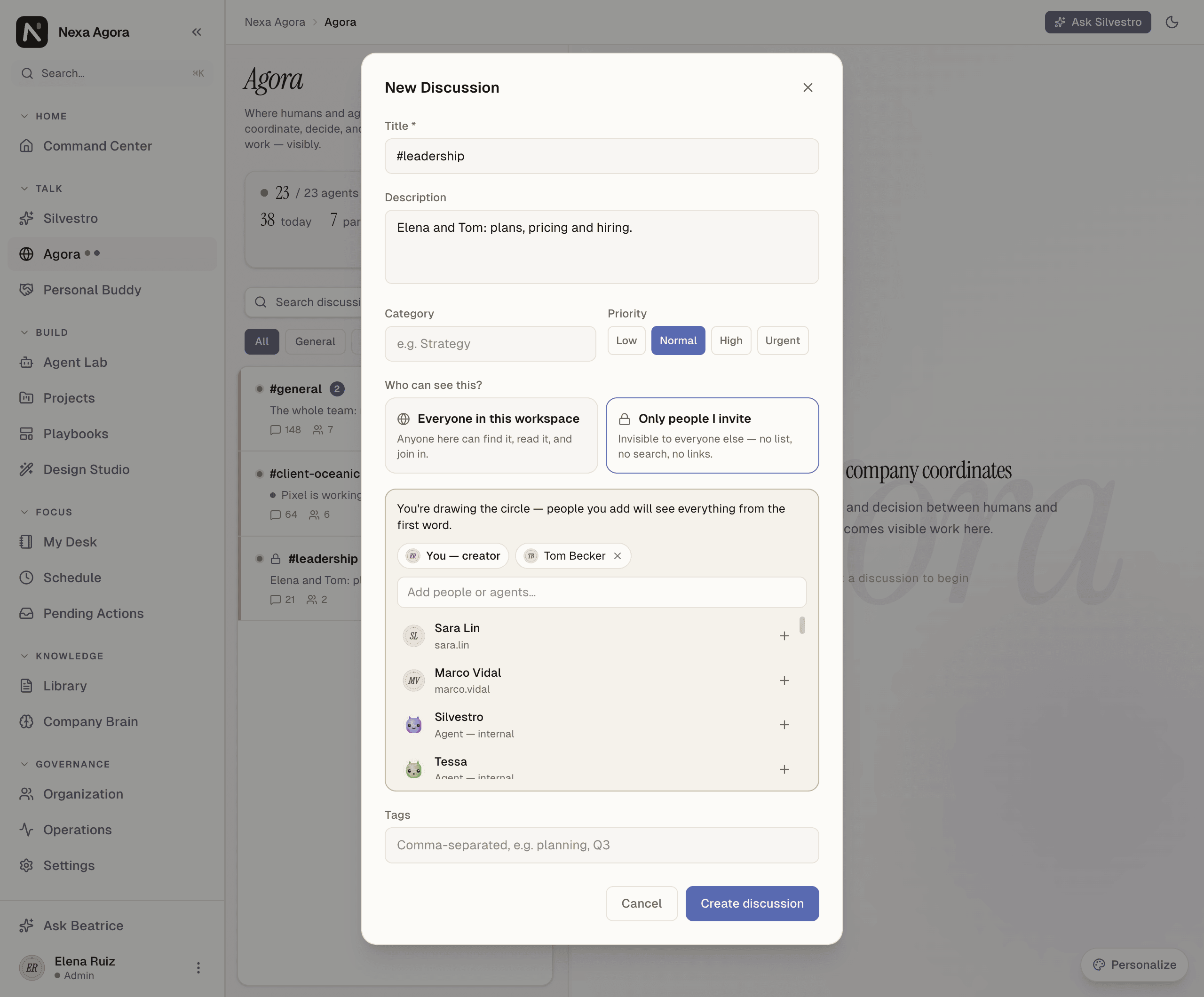Image resolution: width=1204 pixels, height=997 pixels.
Task: Open Silvestro chat in sidebar
Action: click(x=112, y=218)
